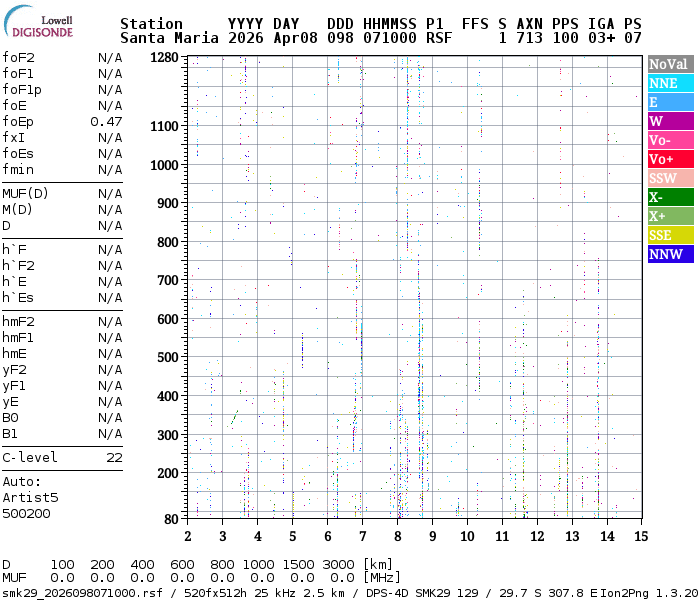Click the 8 MHz frequency axis tick
Viewport: 700px width, 600px height.
398,536
